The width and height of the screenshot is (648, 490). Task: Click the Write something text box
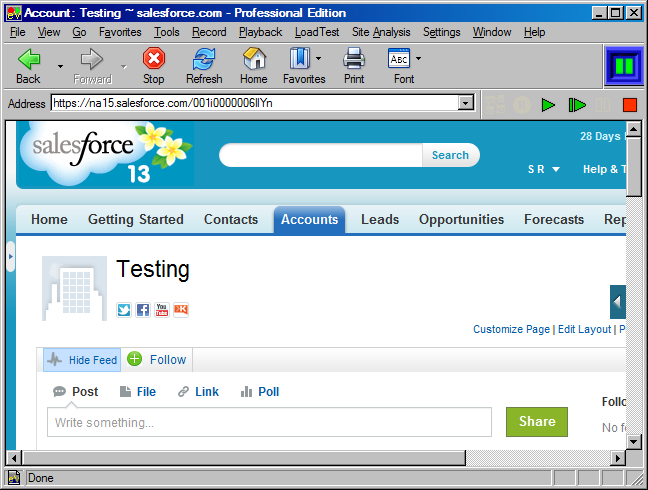pyautogui.click(x=269, y=422)
